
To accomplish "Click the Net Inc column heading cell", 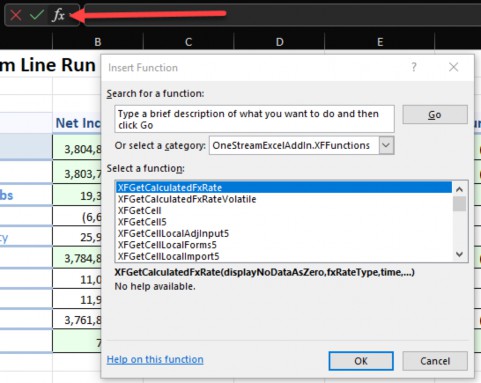I will click(x=77, y=123).
